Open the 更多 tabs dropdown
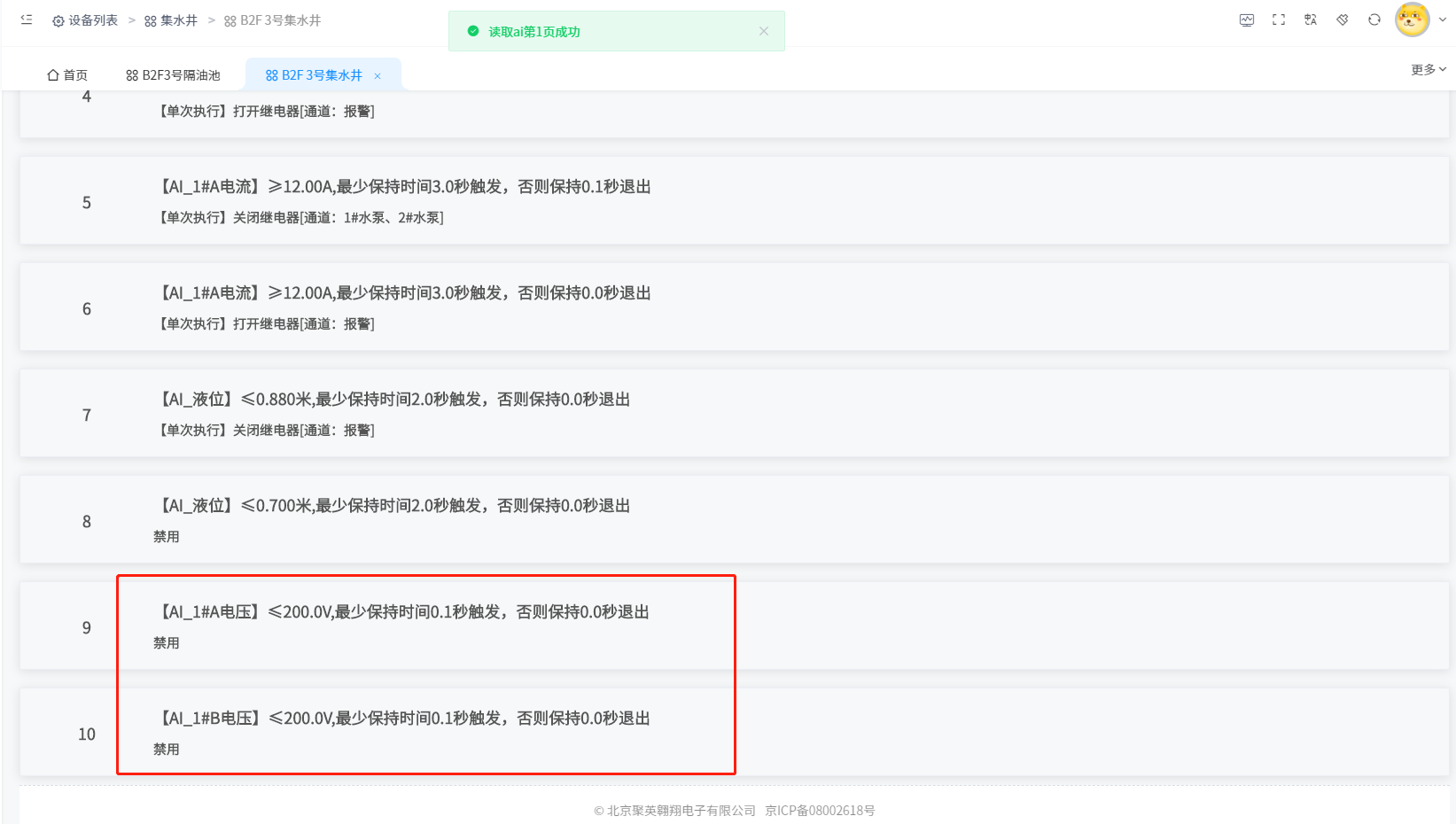The image size is (1456, 824). (1428, 69)
